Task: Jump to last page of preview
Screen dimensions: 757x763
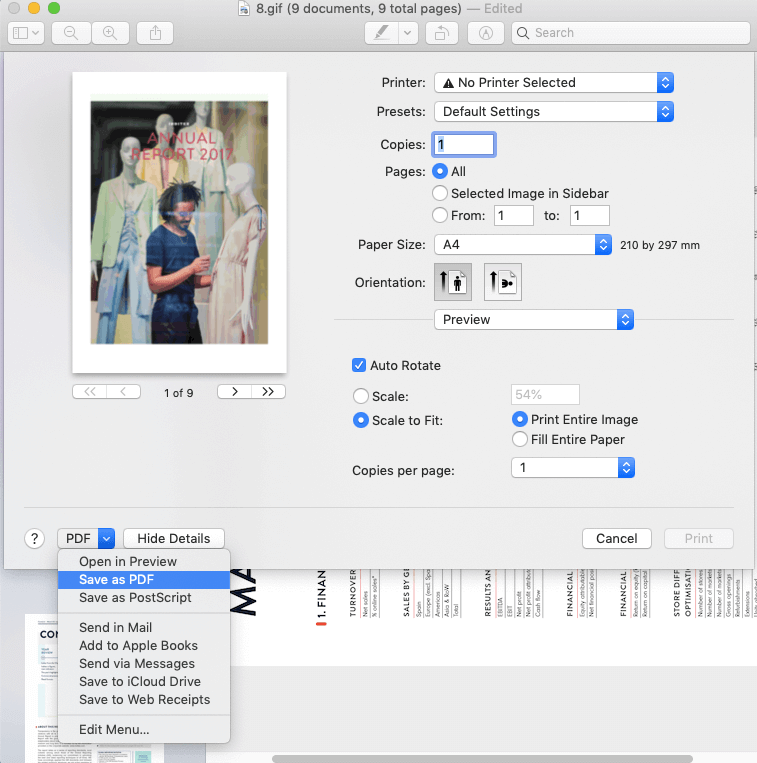Action: click(268, 392)
